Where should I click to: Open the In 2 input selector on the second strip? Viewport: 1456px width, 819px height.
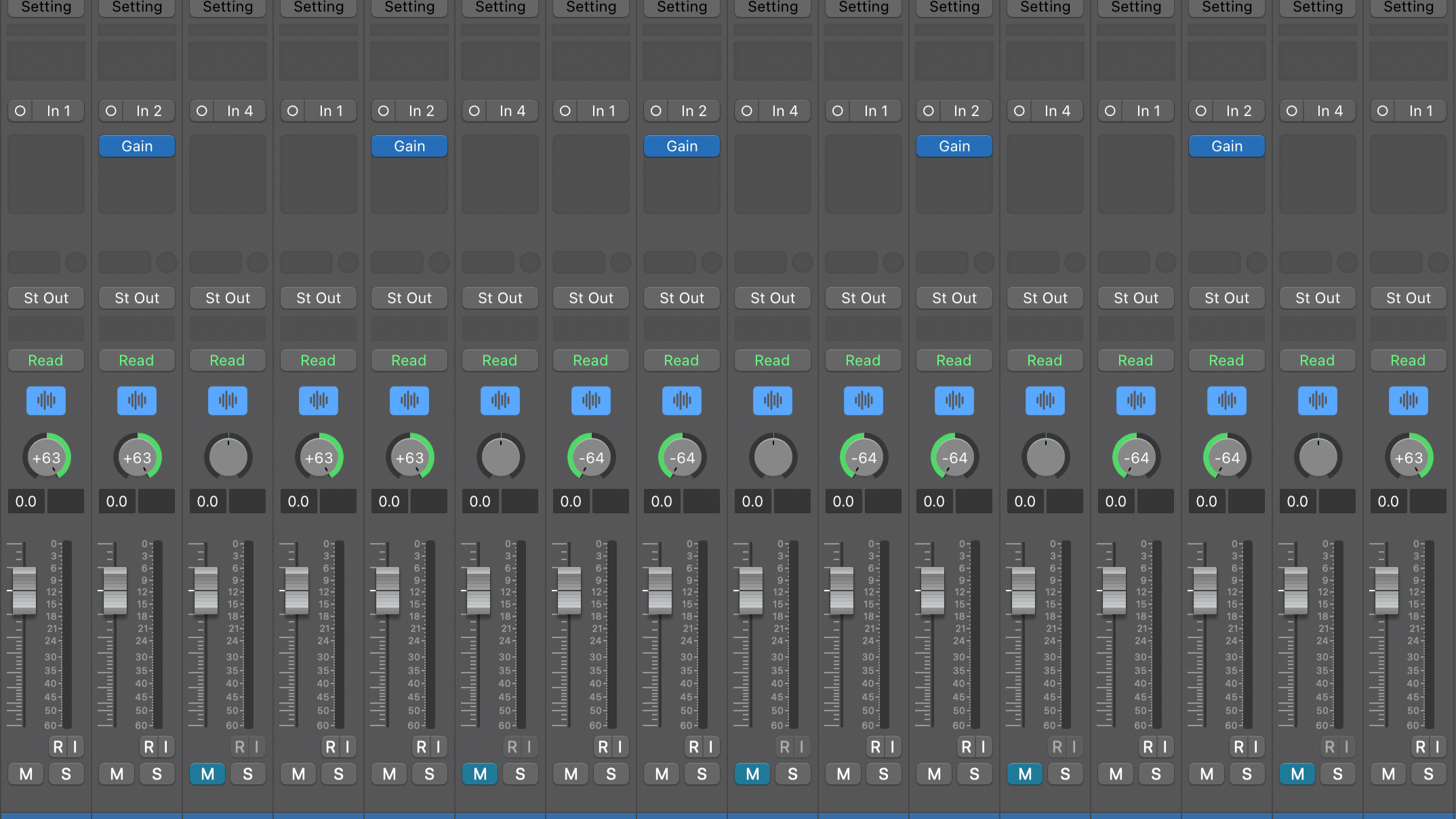148,111
